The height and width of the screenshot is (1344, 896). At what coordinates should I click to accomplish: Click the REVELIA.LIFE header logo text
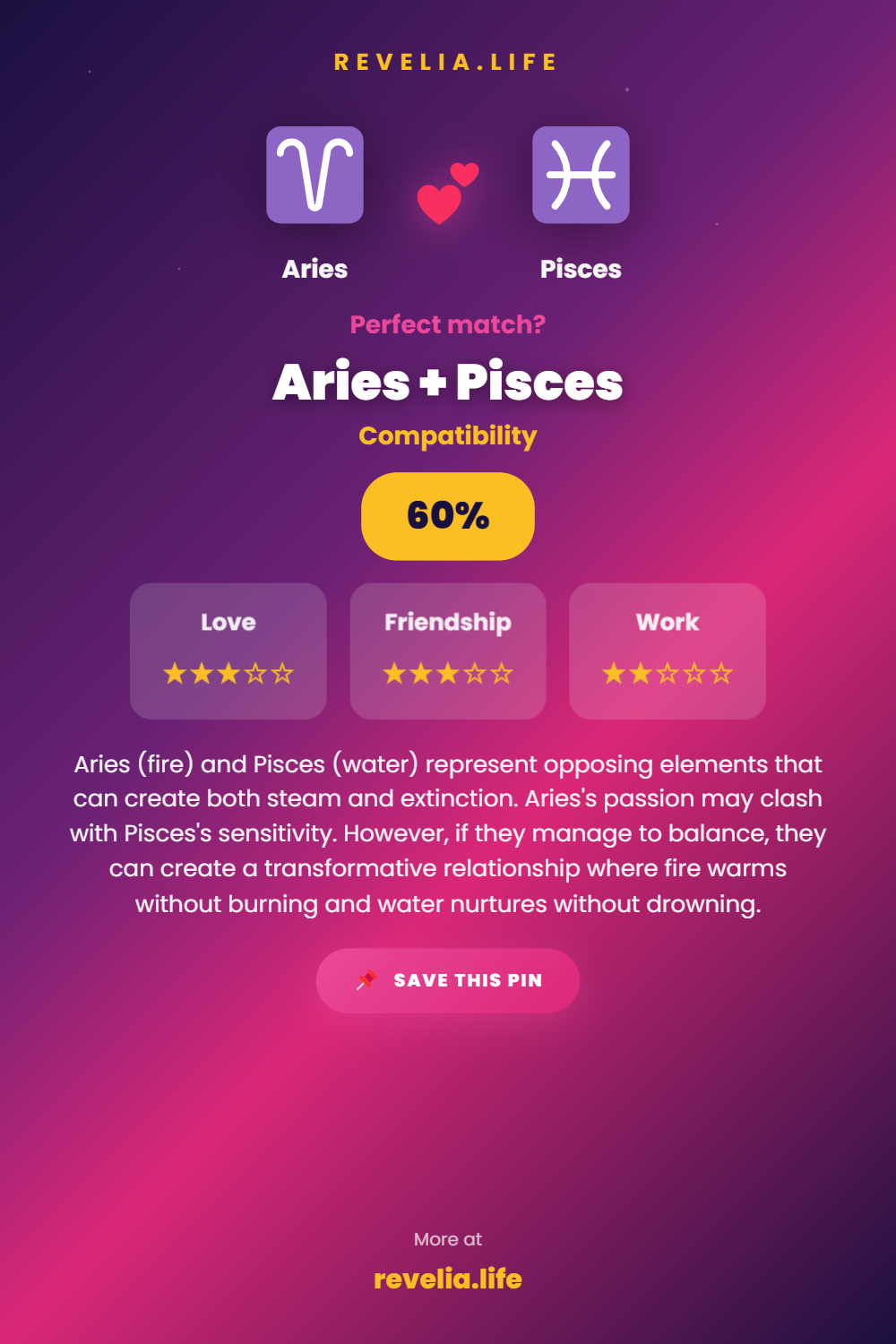click(446, 63)
